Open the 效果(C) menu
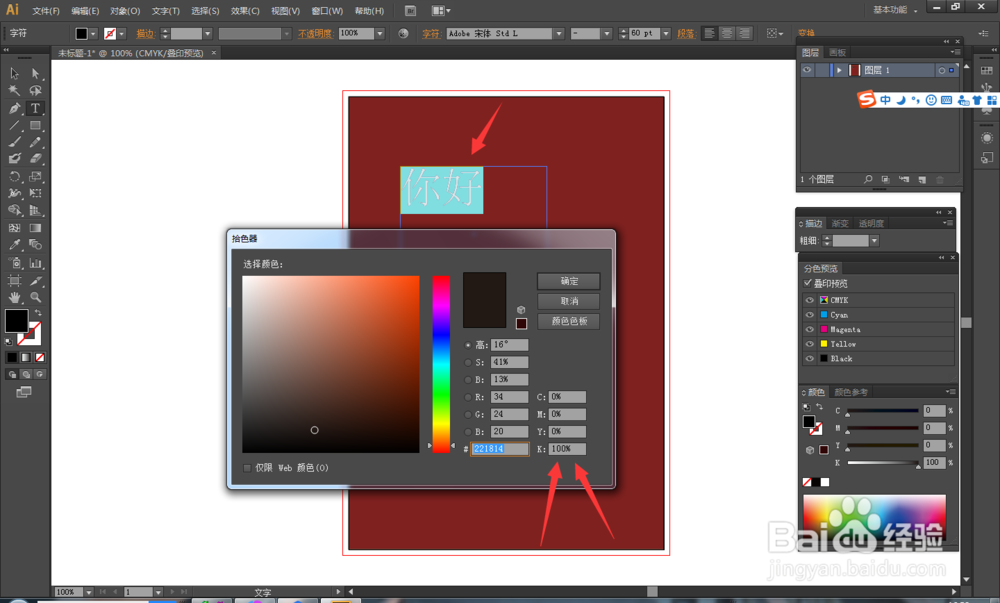 point(245,11)
